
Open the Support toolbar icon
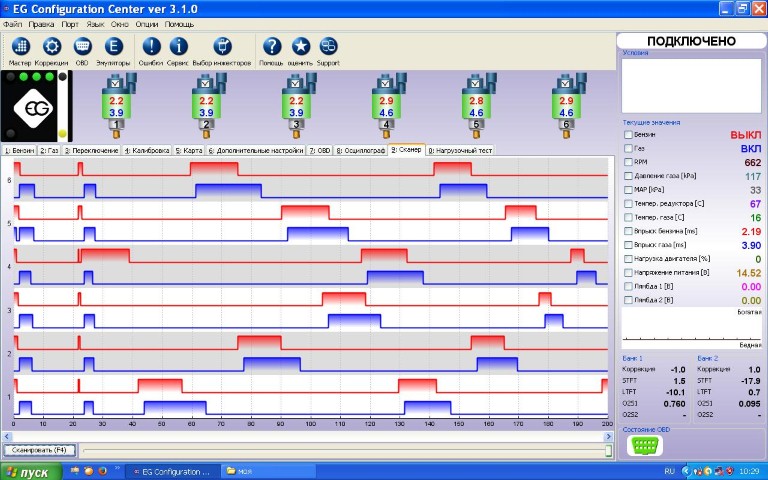[328, 46]
